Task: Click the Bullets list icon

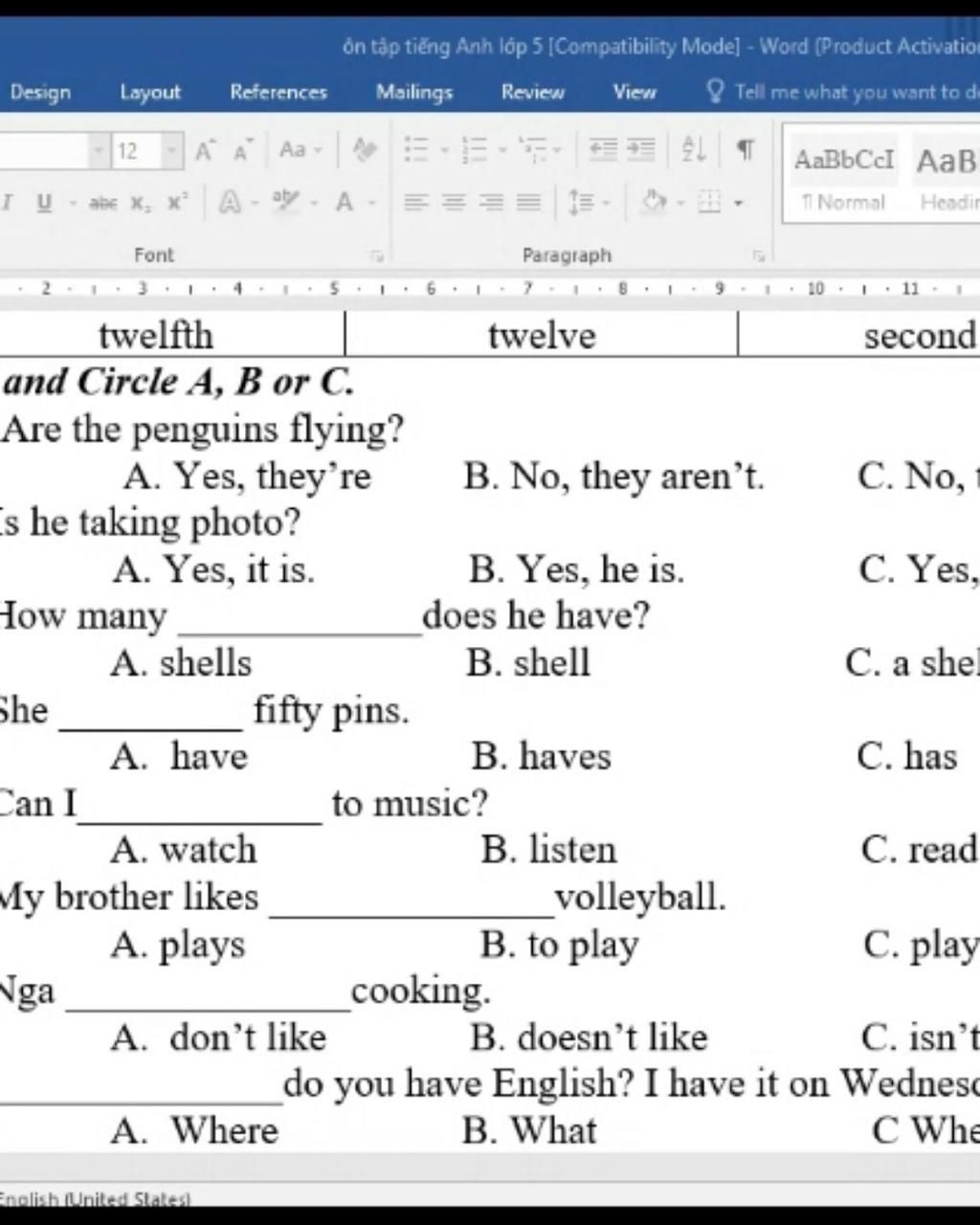Action: coord(416,149)
